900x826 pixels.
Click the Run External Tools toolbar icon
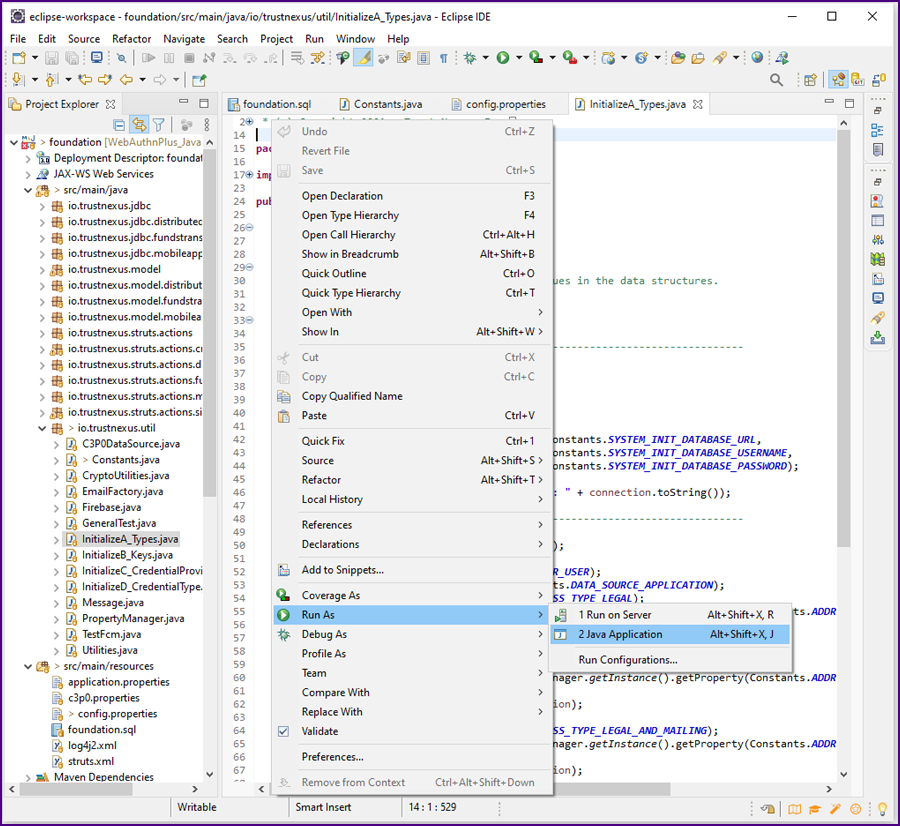coord(569,58)
